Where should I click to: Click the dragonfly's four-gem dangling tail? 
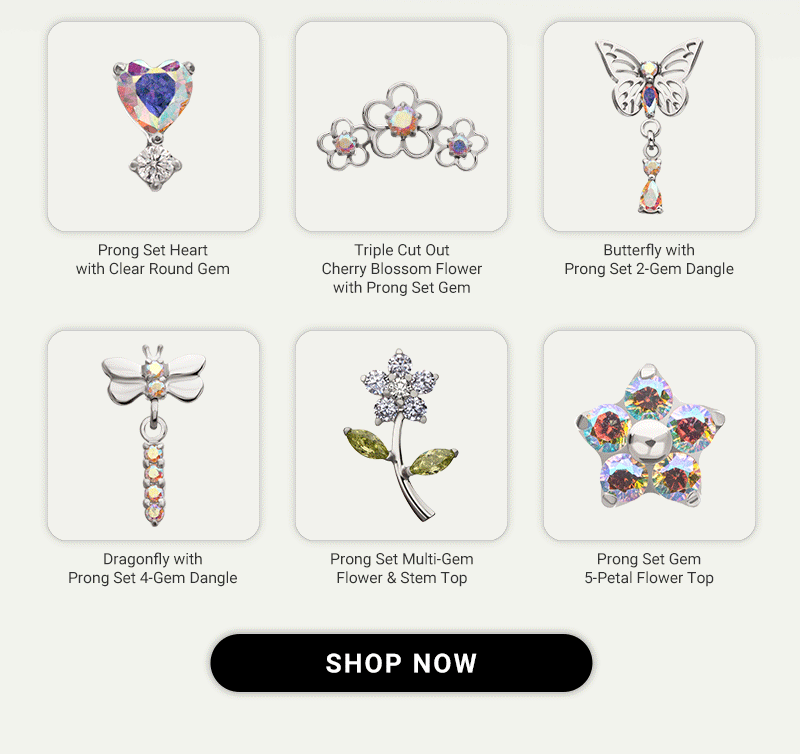coord(154,482)
